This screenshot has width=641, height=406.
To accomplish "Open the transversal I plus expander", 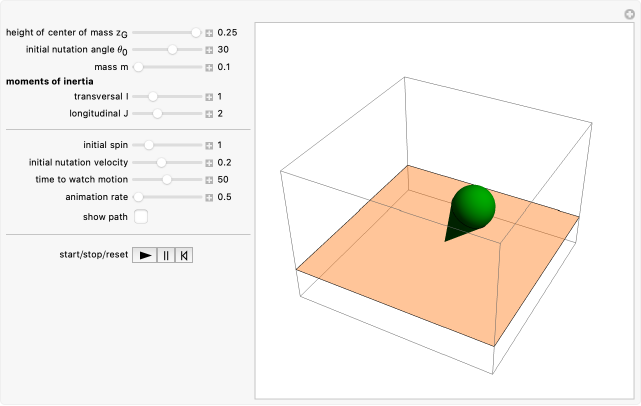I will pyautogui.click(x=209, y=97).
